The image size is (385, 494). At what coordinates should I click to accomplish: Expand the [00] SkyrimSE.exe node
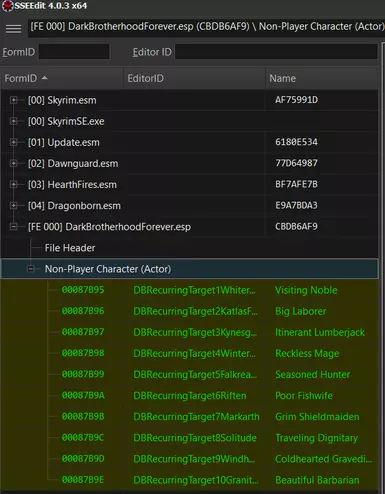[14, 121]
